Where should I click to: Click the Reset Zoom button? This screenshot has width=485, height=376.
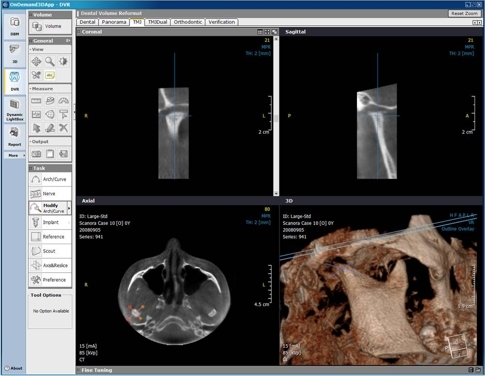click(x=464, y=13)
